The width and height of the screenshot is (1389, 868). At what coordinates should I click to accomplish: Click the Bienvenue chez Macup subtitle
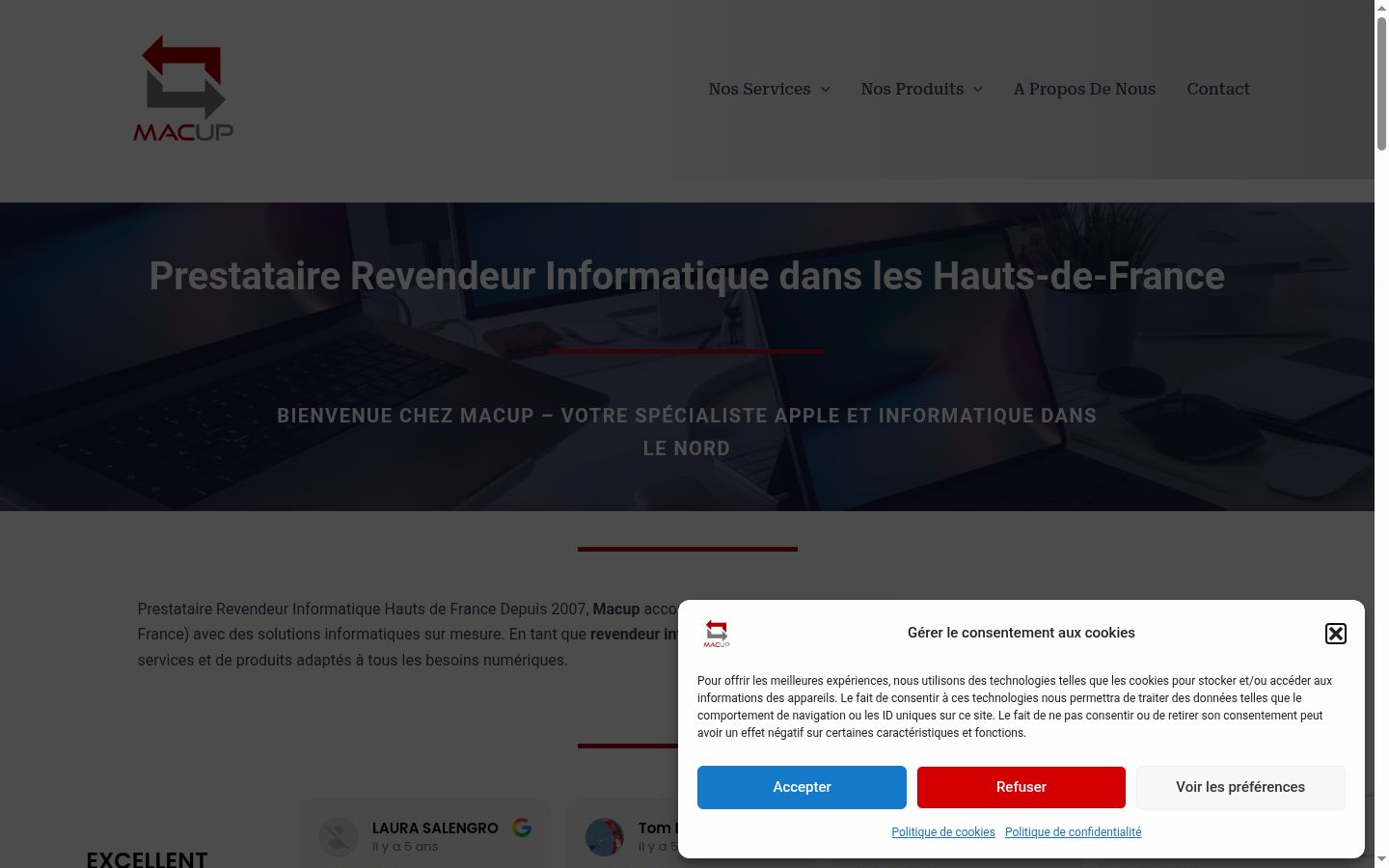click(687, 432)
